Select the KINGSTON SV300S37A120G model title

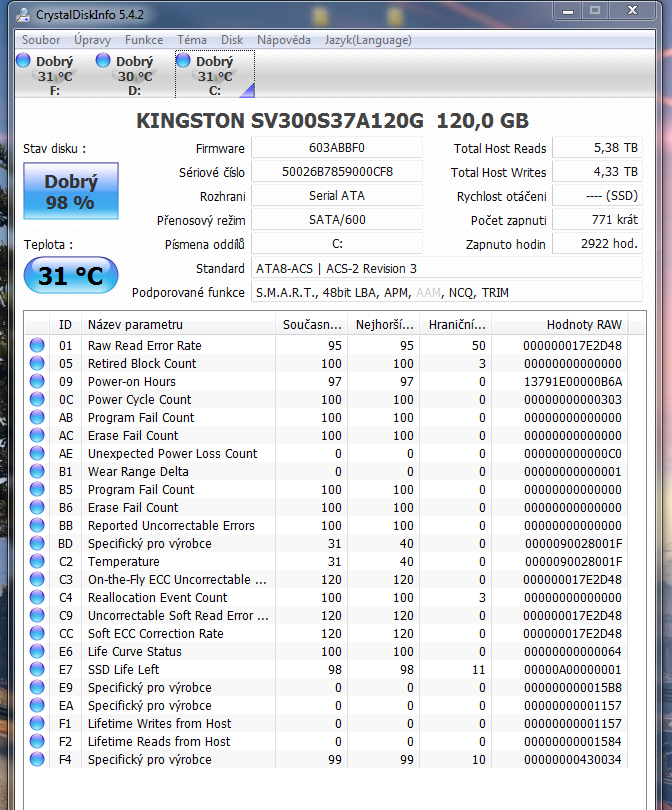(x=333, y=121)
